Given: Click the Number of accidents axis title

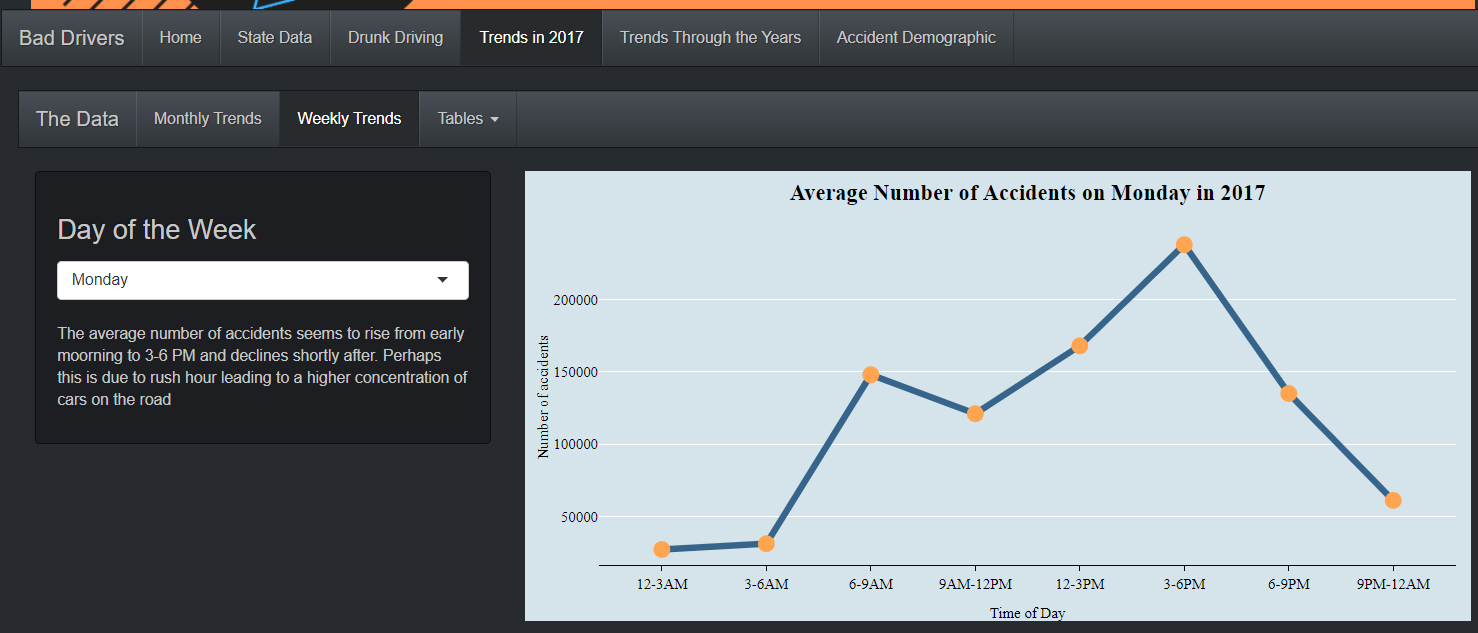Looking at the screenshot, I should tap(543, 397).
